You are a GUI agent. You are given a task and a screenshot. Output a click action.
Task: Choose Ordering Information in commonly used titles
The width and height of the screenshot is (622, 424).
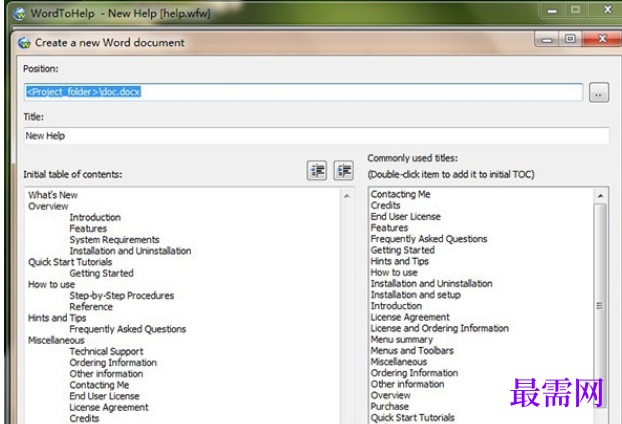click(414, 373)
